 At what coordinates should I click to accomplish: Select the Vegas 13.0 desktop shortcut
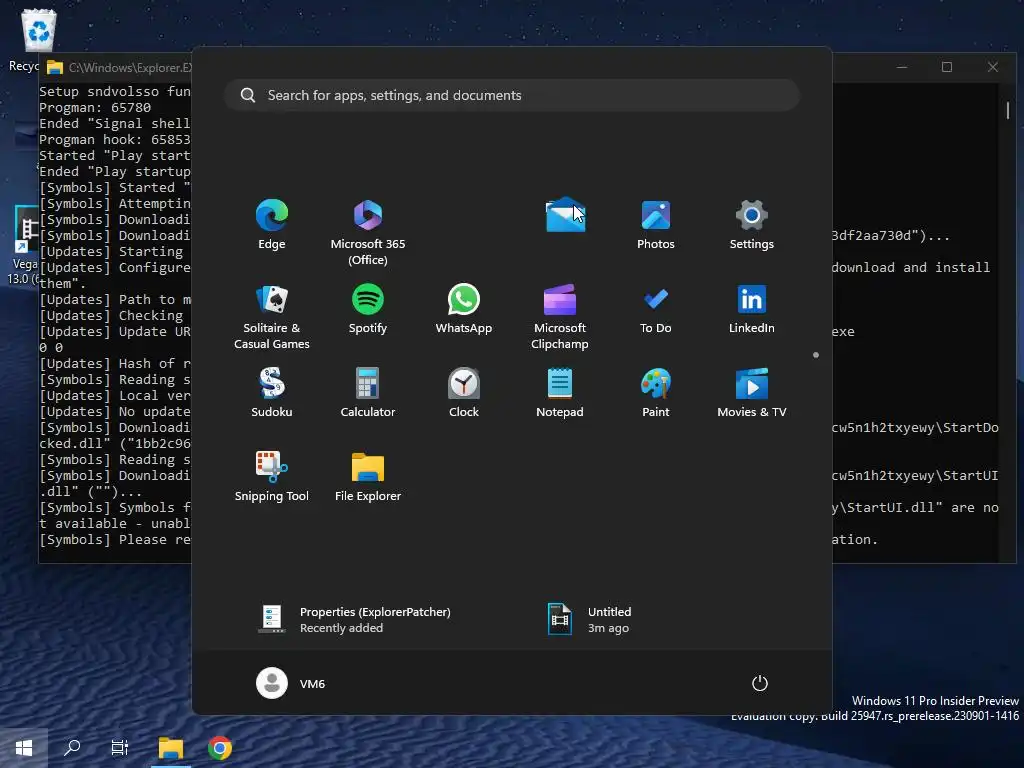(x=24, y=245)
